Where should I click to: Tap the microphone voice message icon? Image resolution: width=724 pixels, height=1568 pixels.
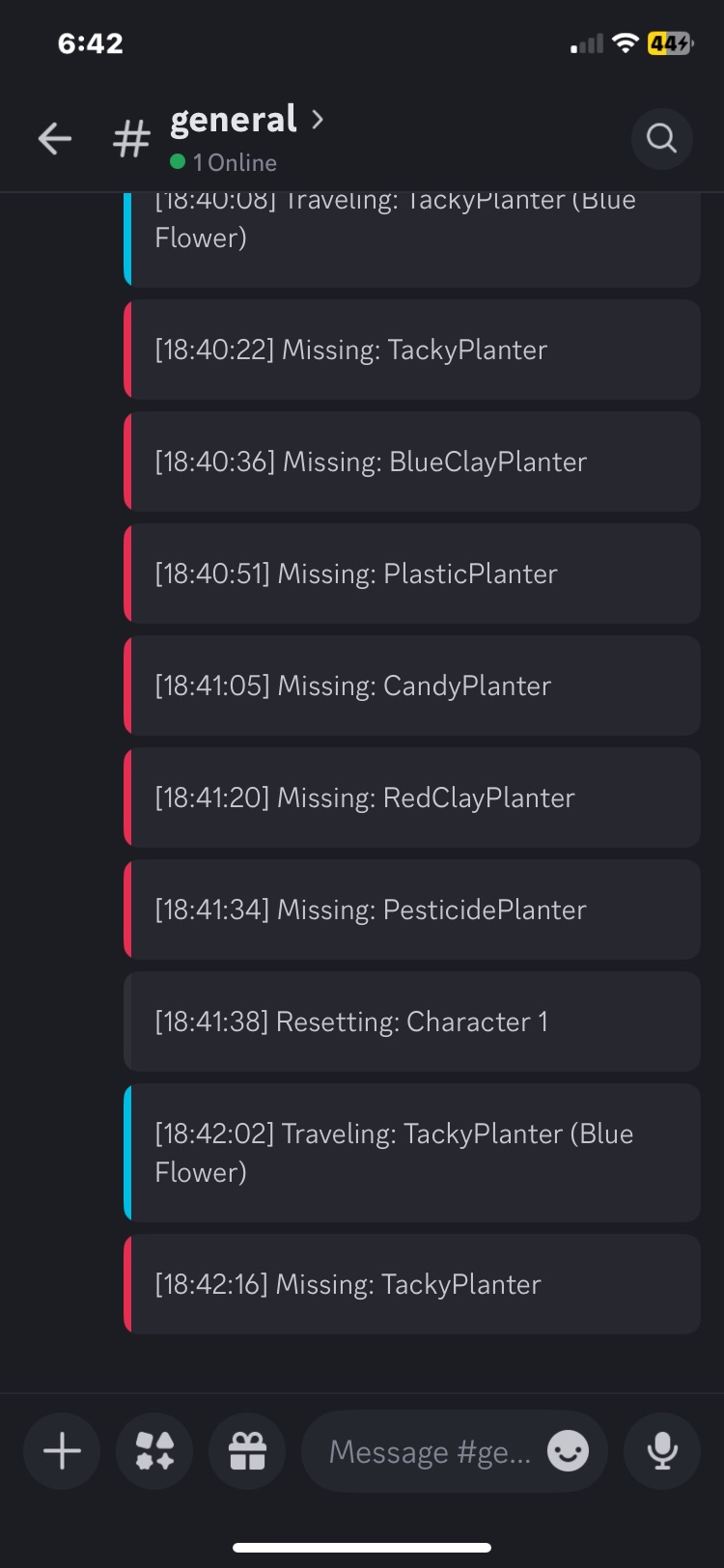662,1451
